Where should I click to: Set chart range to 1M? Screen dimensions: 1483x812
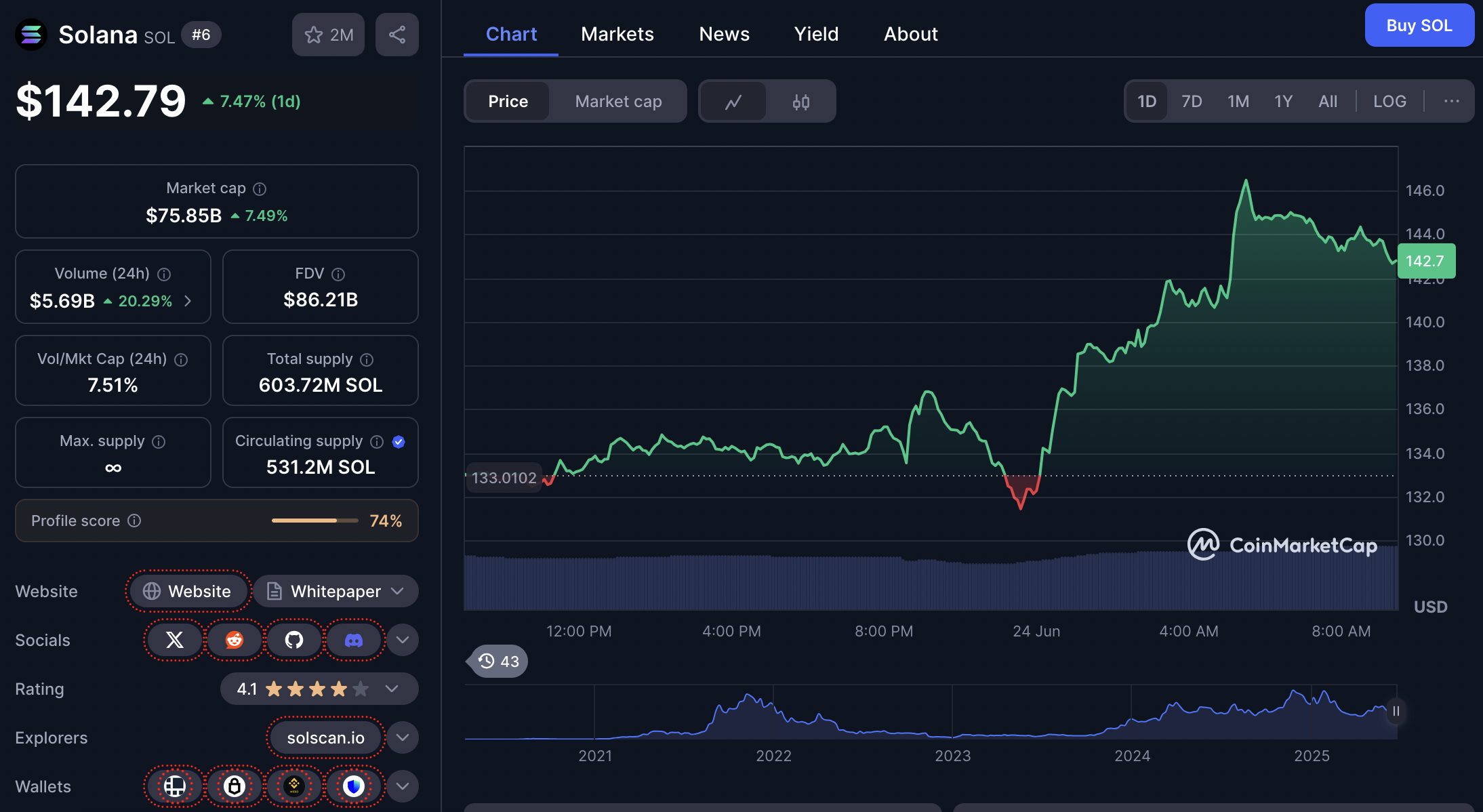coord(1238,102)
